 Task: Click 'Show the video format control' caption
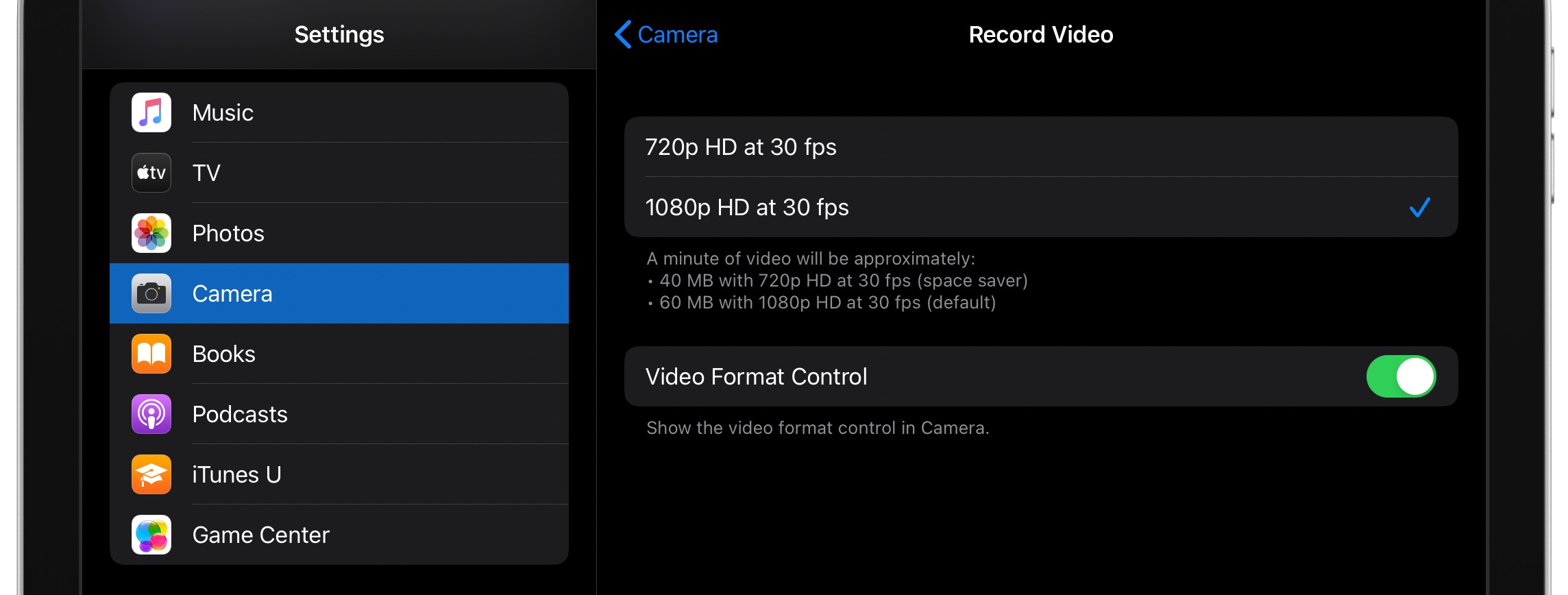[x=818, y=428]
